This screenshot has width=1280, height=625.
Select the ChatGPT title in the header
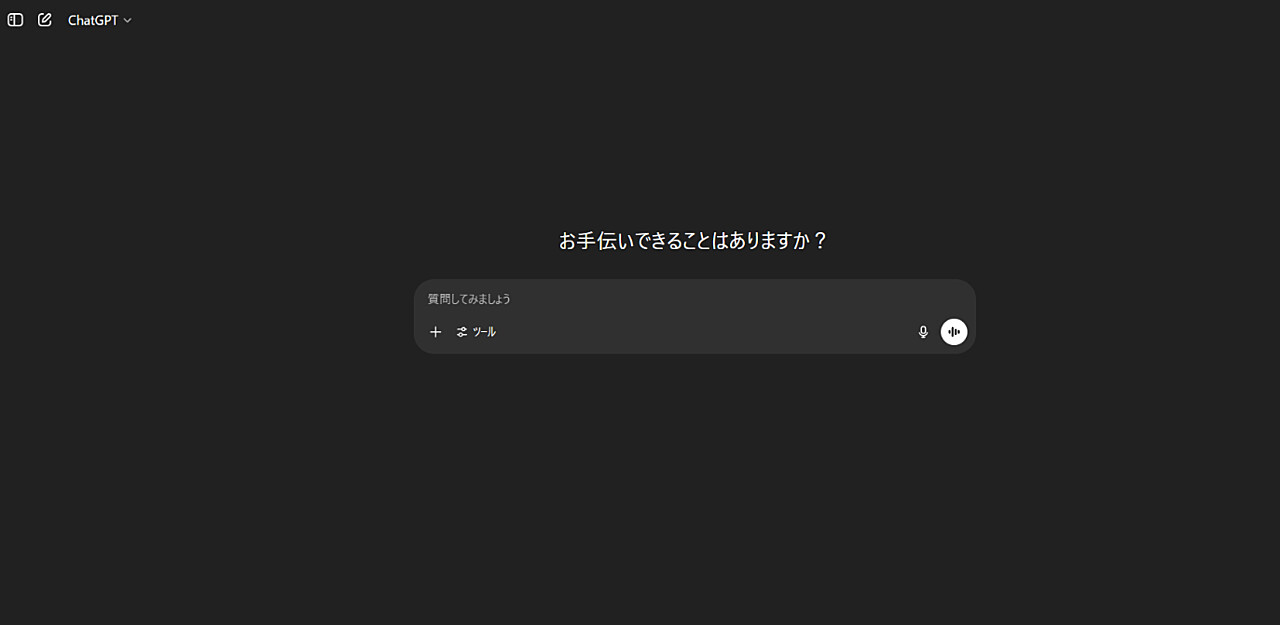93,20
